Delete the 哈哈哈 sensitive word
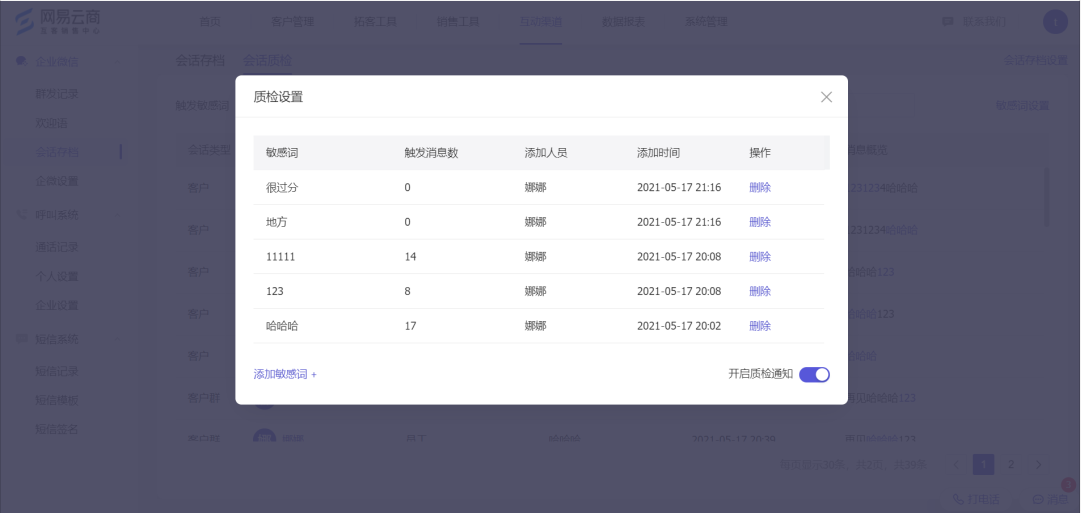 click(760, 325)
